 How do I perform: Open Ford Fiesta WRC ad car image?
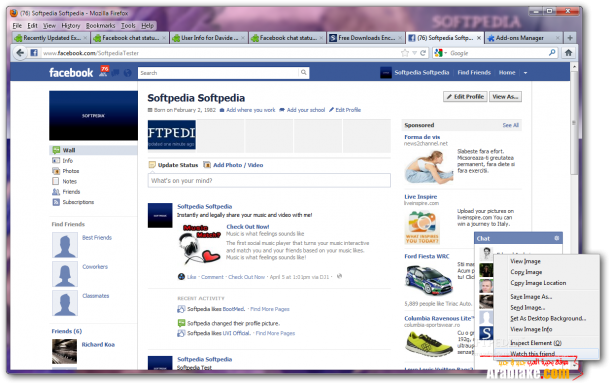tap(428, 280)
